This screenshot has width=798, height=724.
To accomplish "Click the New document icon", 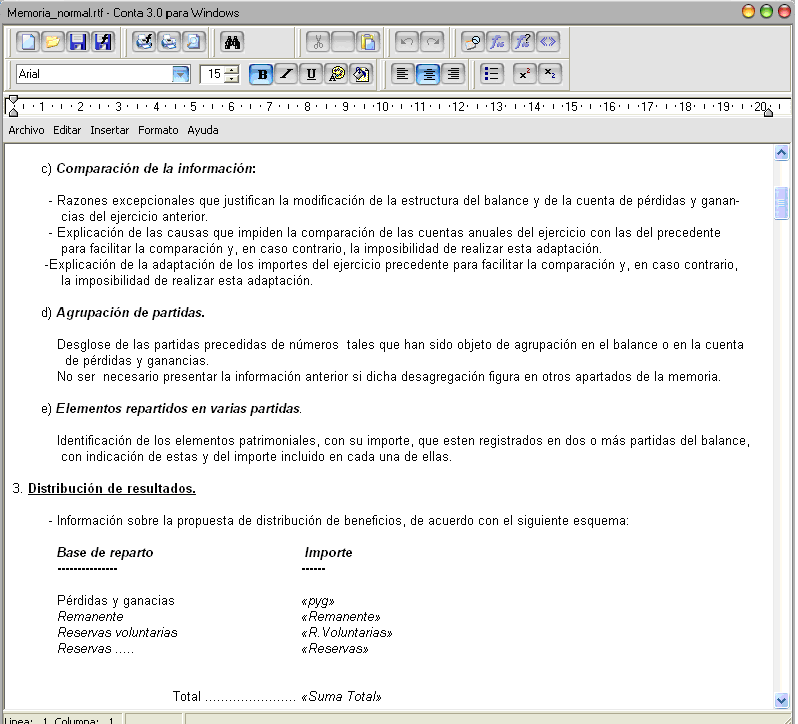I will 28,42.
